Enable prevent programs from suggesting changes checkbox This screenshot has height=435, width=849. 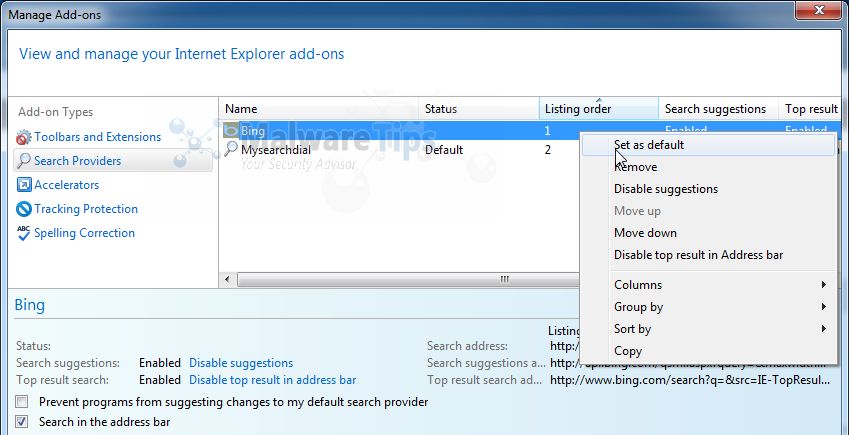(x=22, y=402)
